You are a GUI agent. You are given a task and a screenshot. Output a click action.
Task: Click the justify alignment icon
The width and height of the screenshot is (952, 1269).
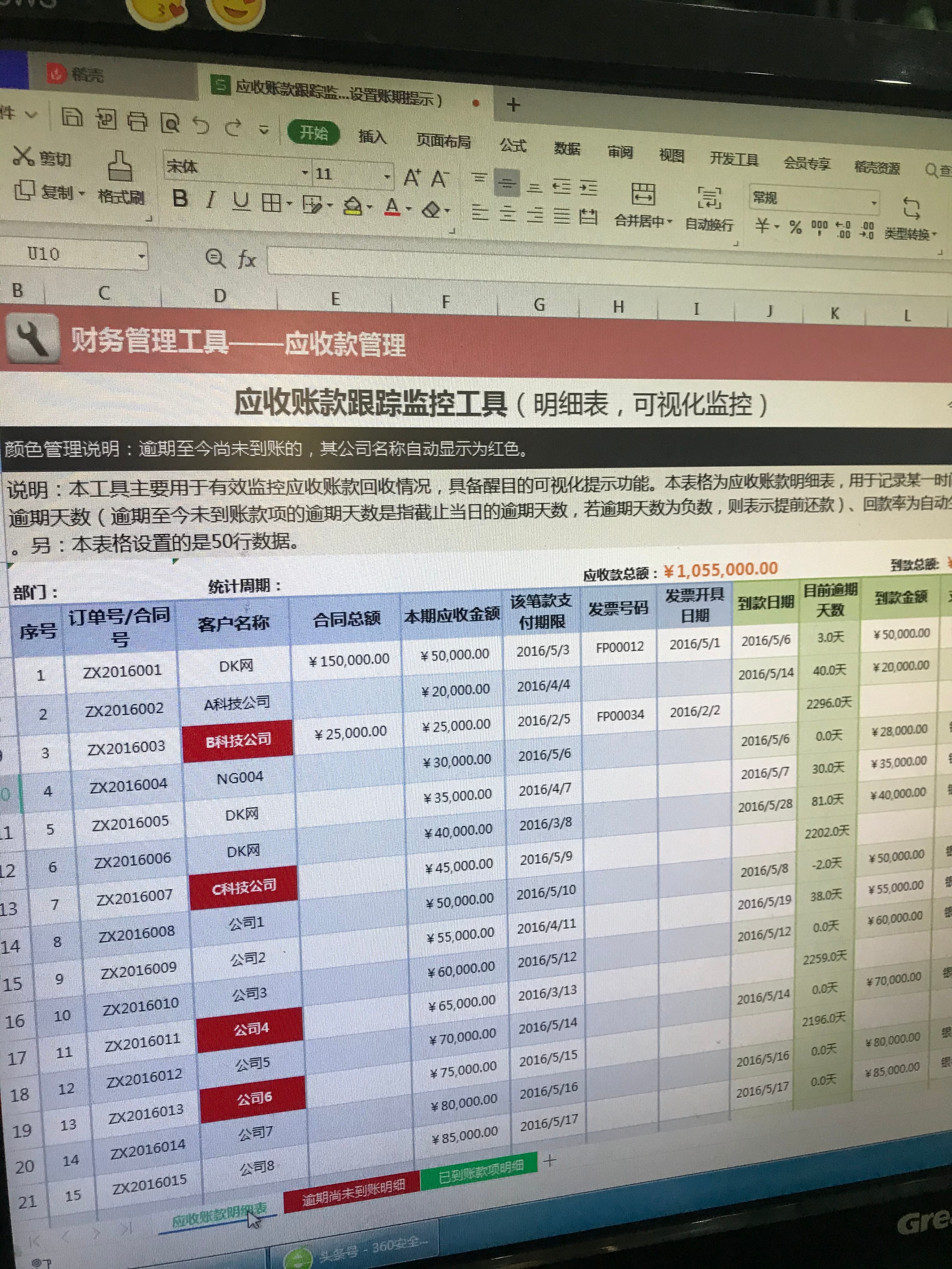point(562,216)
